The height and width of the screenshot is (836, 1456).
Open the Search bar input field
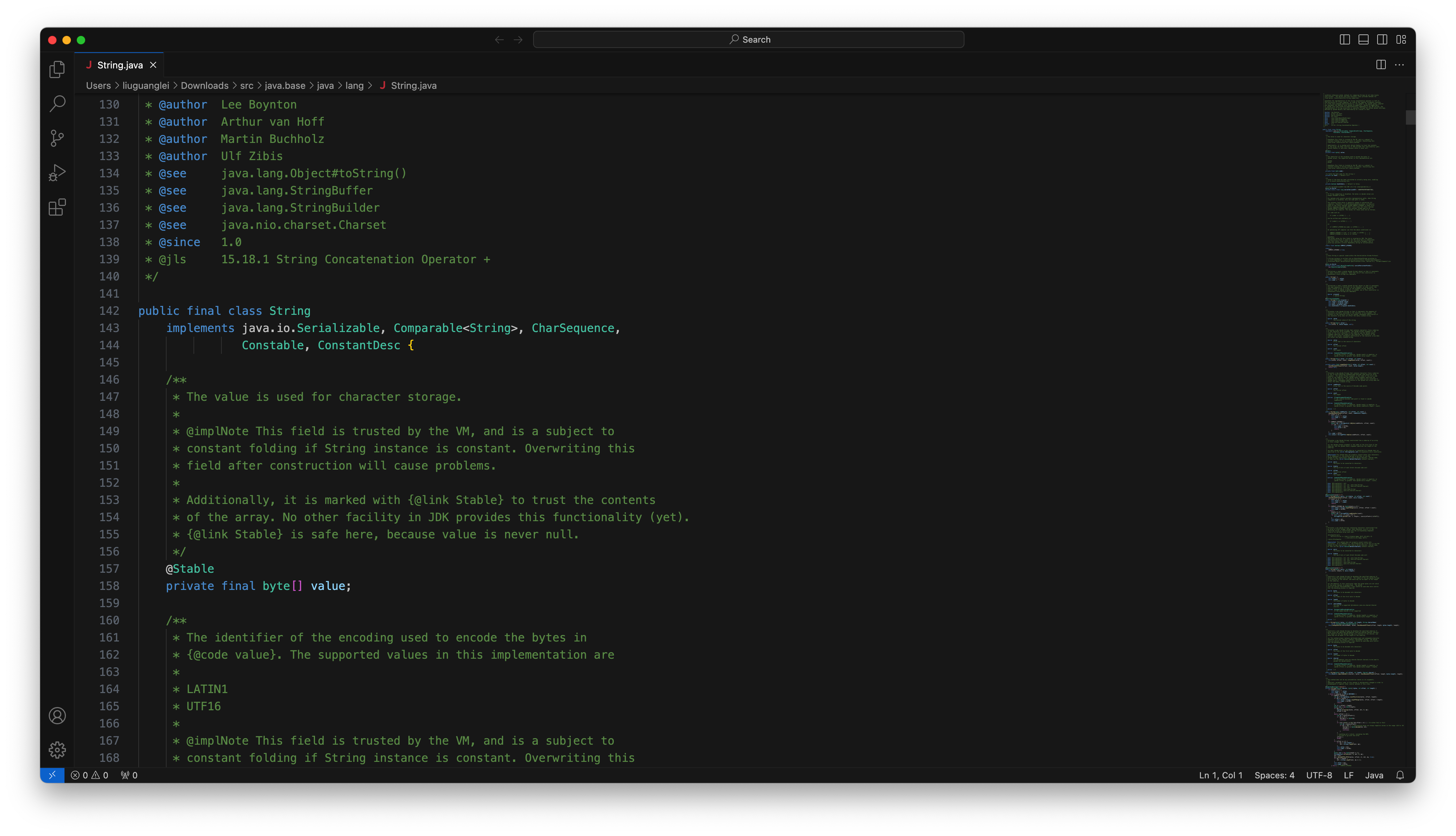tap(749, 39)
